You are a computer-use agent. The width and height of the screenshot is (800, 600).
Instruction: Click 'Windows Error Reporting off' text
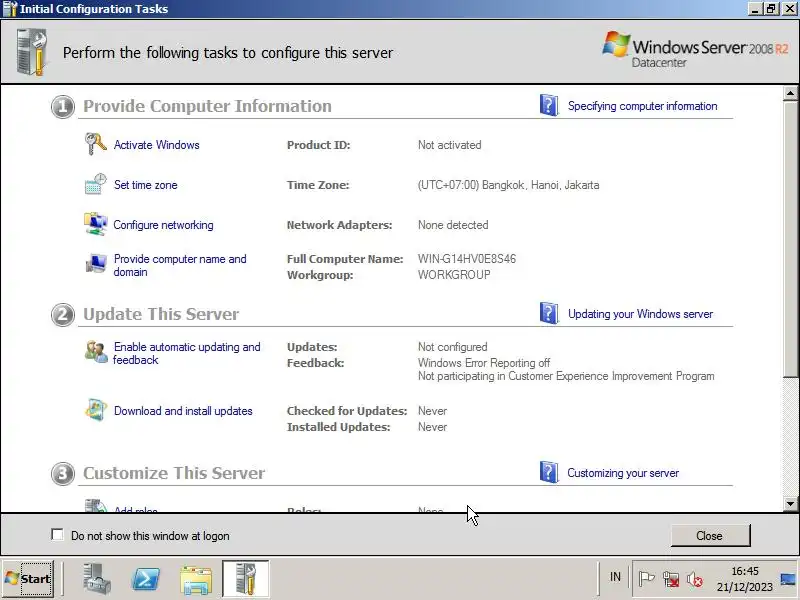pos(484,363)
